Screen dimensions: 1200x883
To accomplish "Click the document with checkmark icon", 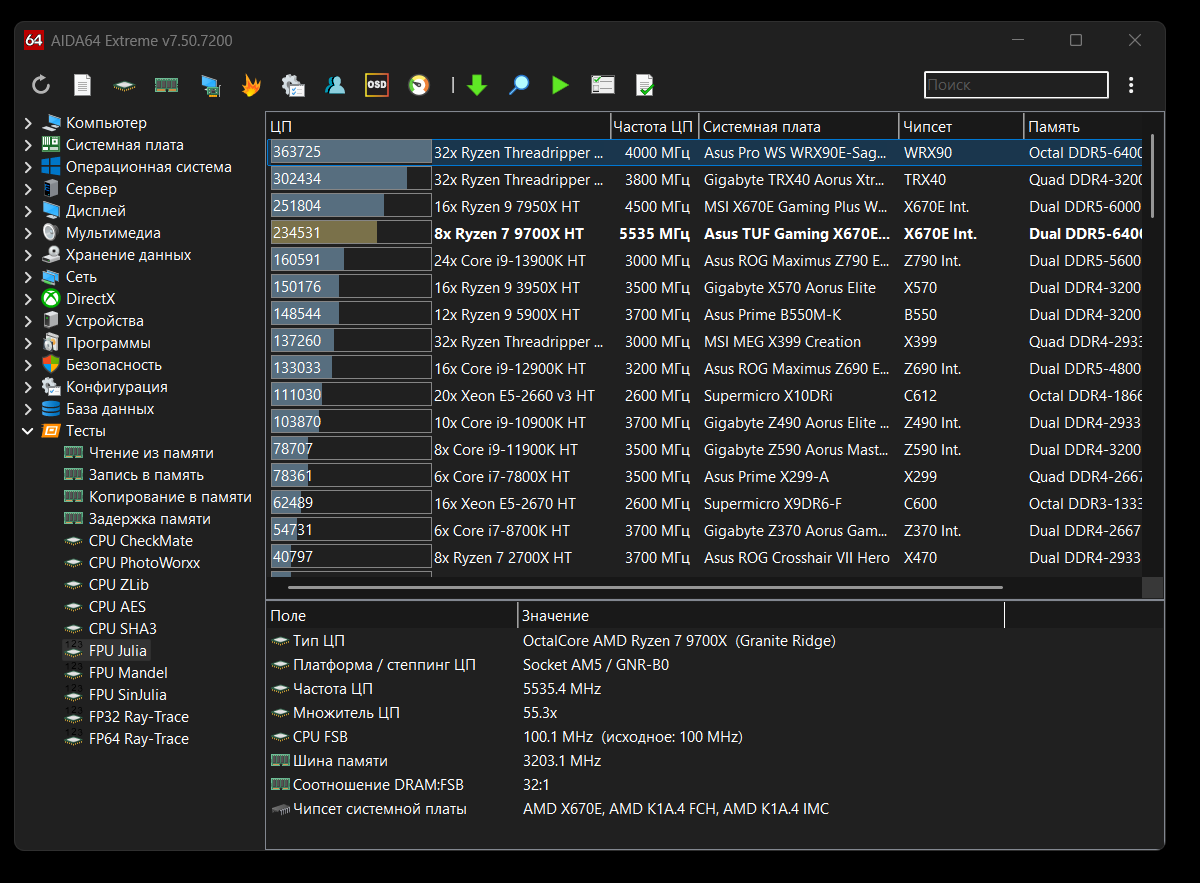I will (644, 85).
